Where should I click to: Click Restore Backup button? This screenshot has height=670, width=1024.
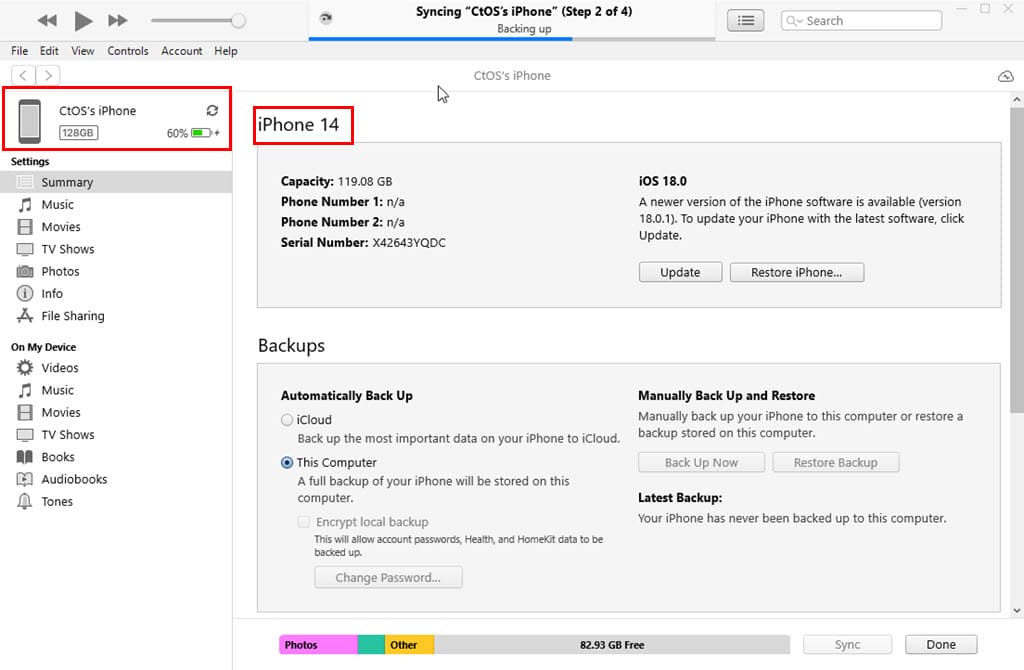pyautogui.click(x=836, y=462)
